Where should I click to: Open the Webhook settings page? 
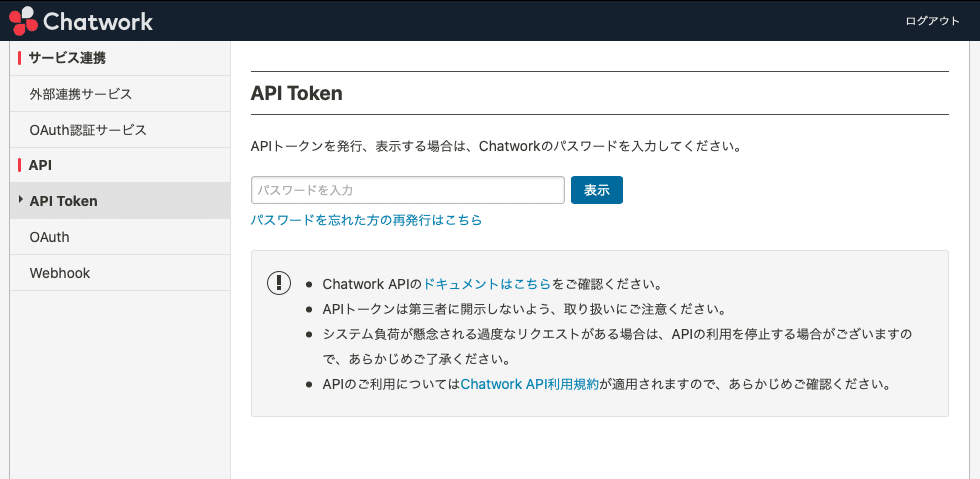pyautogui.click(x=60, y=273)
